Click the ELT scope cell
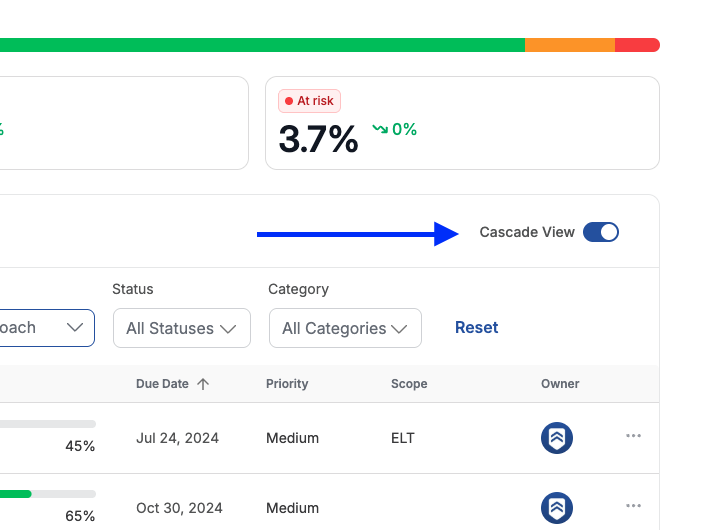 402,438
